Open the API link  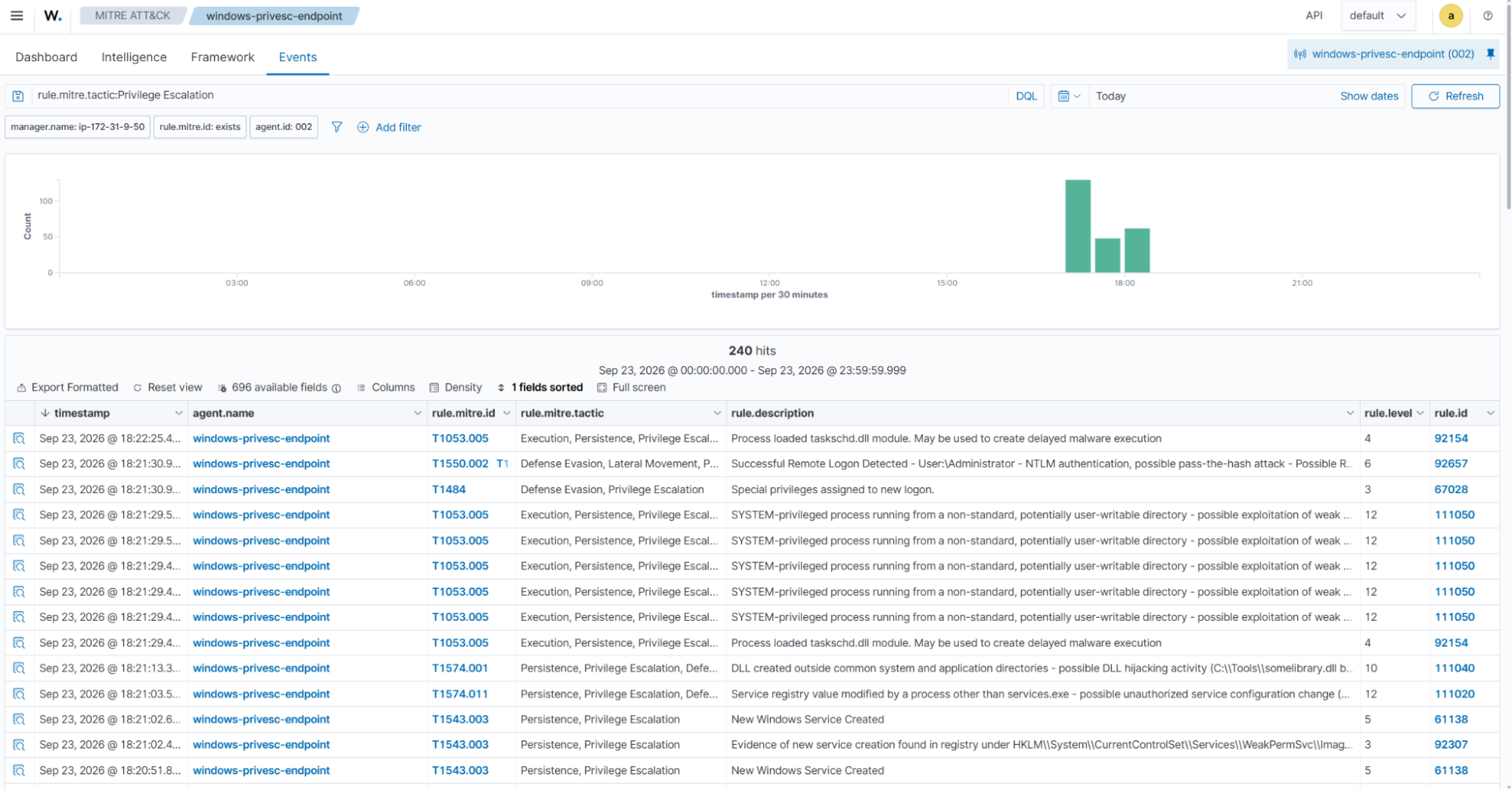click(1314, 15)
